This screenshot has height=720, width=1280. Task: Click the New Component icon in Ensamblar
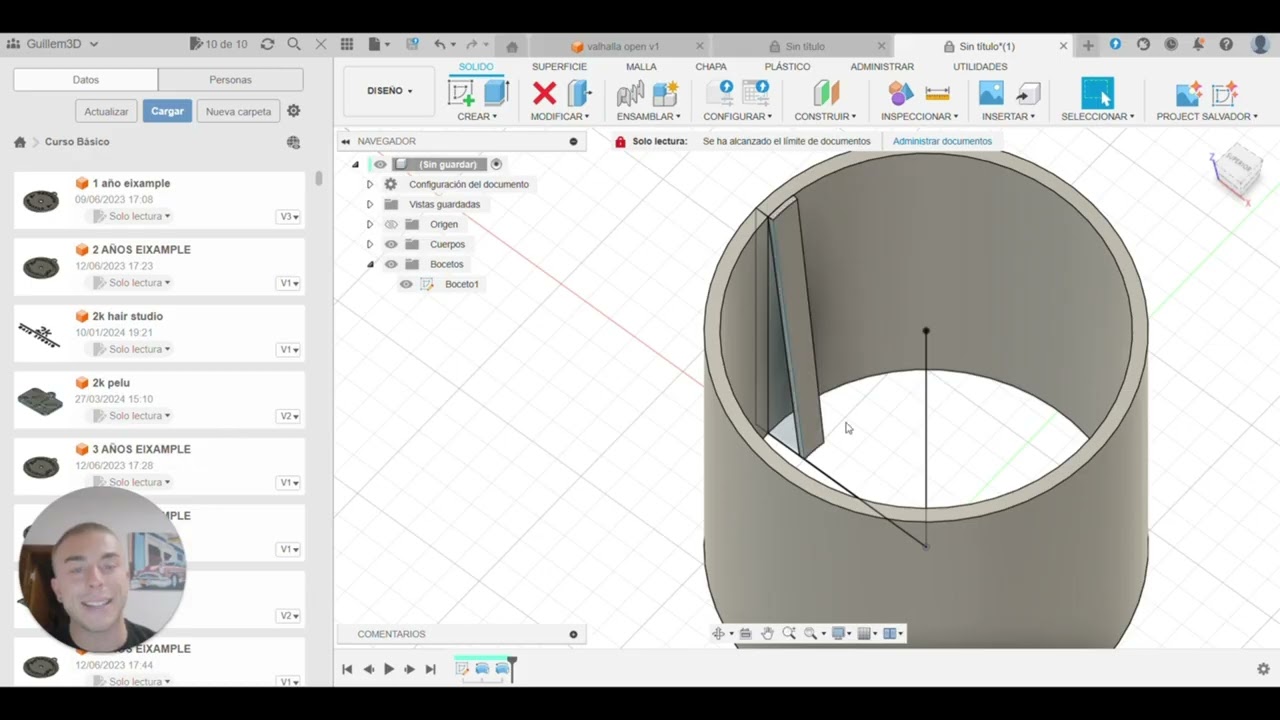coord(666,93)
